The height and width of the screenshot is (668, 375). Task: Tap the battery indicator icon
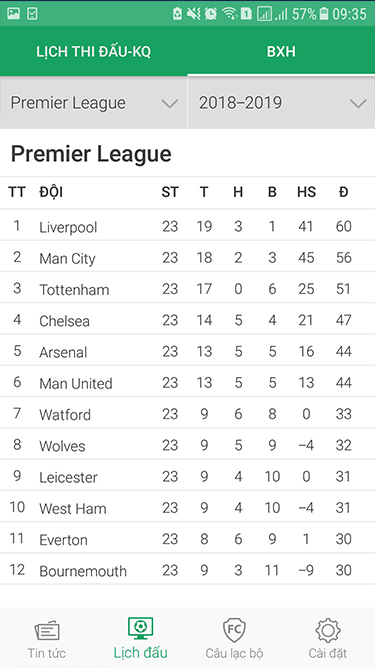point(324,14)
